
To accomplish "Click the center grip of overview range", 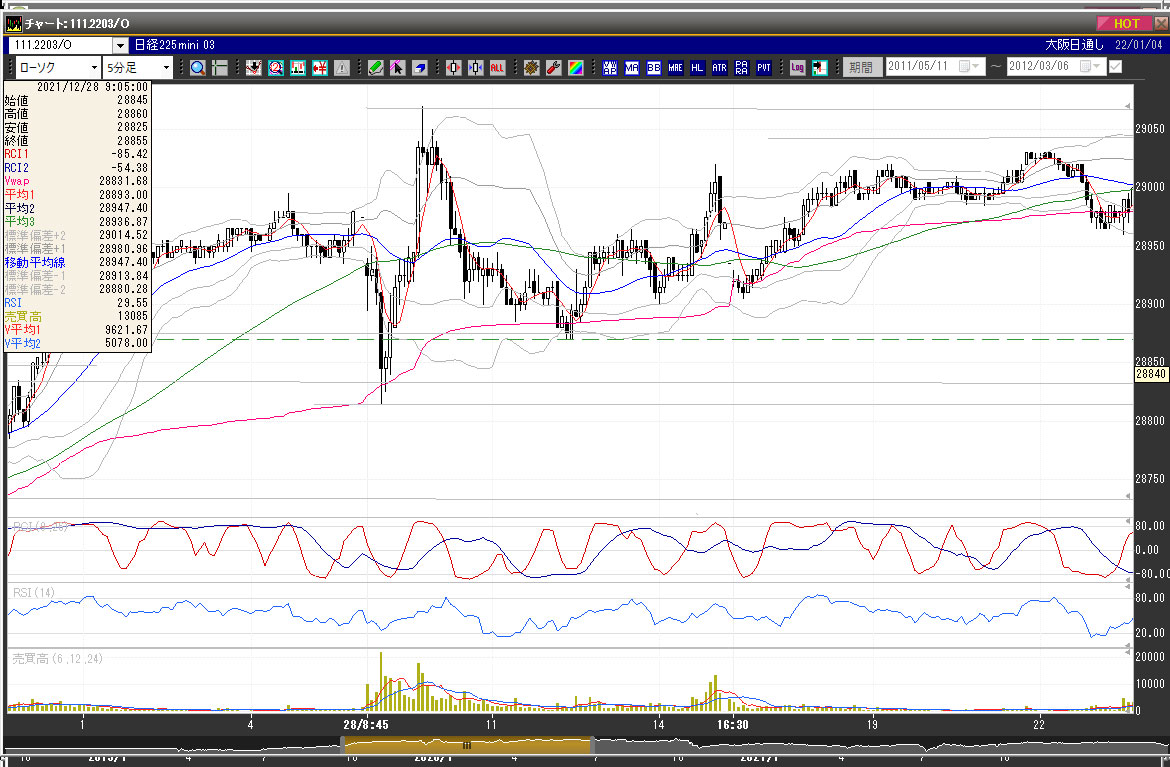I will tap(467, 745).
